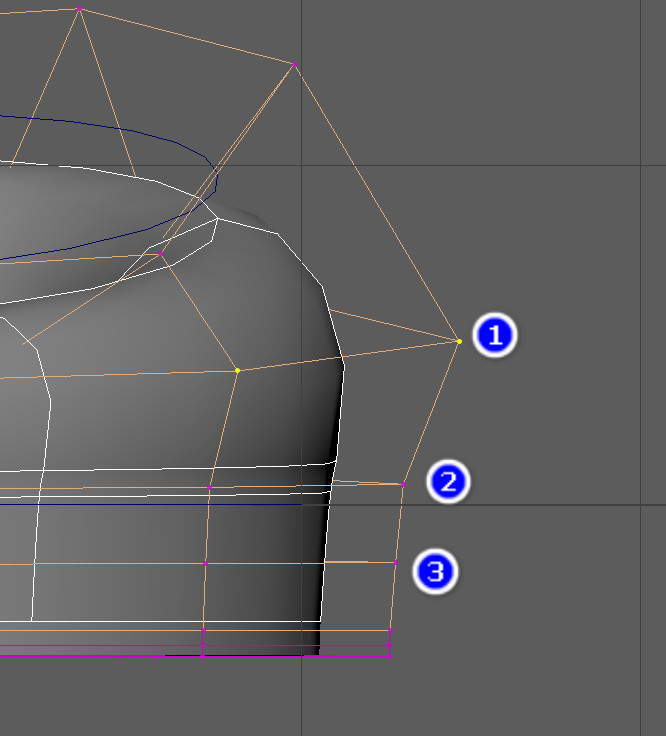Click the orange edge joining the two yellow vertices

point(348,356)
